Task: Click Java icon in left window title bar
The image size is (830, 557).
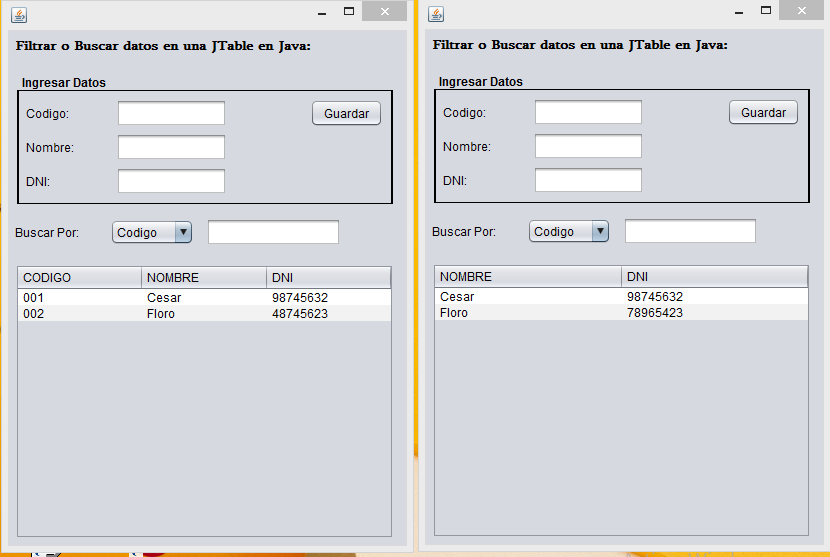Action: (x=19, y=15)
